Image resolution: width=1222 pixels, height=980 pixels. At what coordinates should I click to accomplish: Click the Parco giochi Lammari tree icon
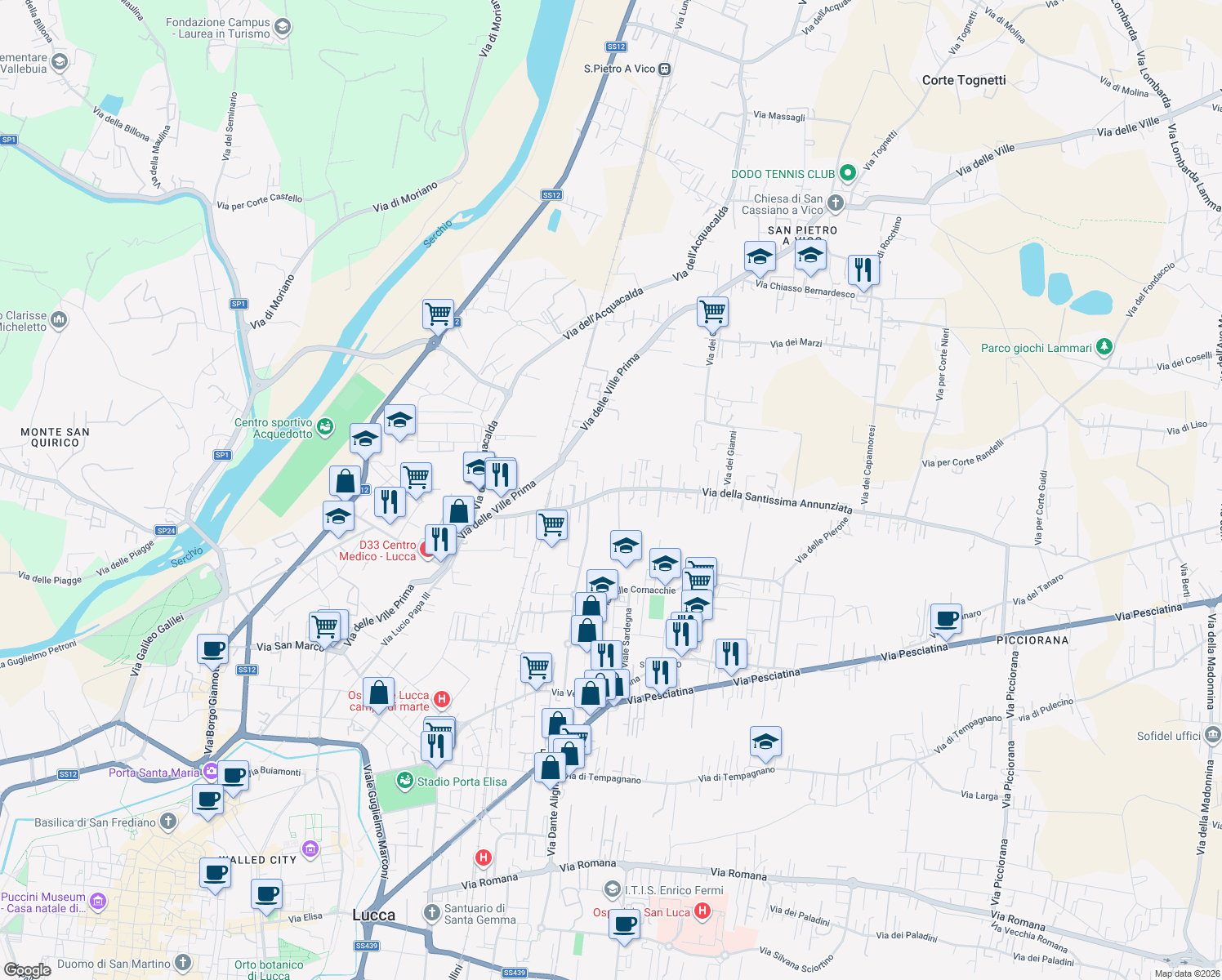[x=1105, y=346]
